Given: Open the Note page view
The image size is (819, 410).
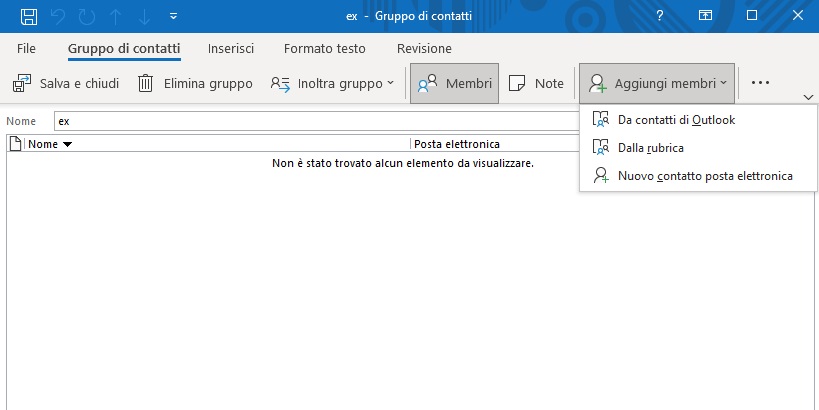Looking at the screenshot, I should click(537, 84).
